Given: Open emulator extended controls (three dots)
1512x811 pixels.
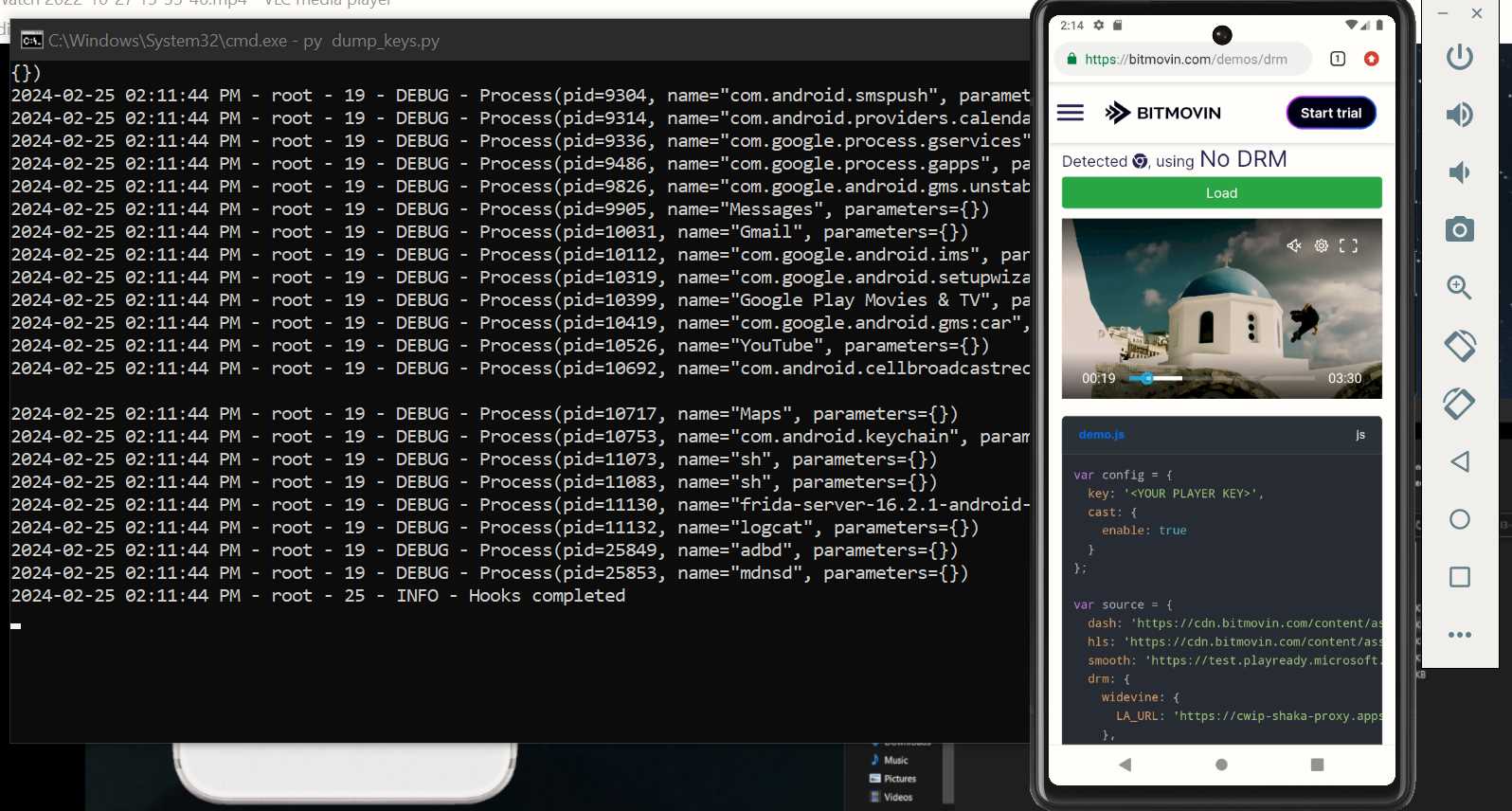Looking at the screenshot, I should point(1460,635).
